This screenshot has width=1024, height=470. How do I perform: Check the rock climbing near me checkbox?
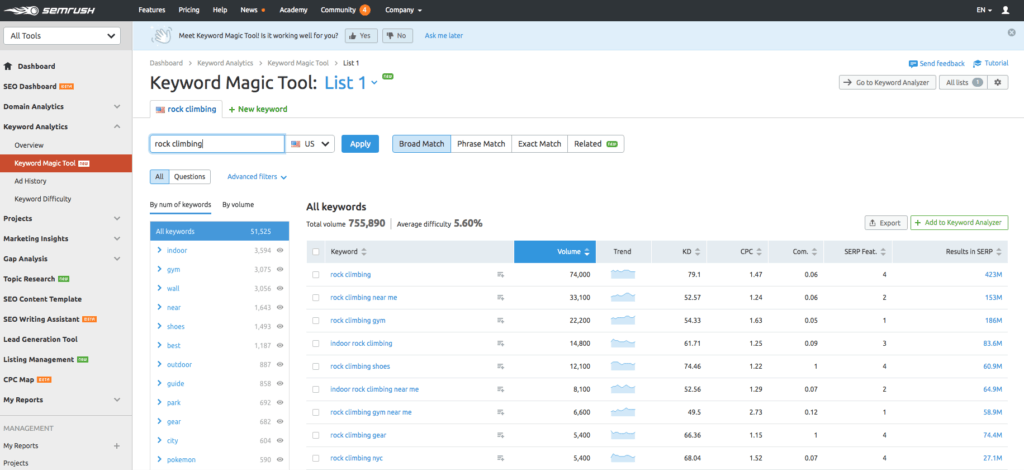(316, 298)
